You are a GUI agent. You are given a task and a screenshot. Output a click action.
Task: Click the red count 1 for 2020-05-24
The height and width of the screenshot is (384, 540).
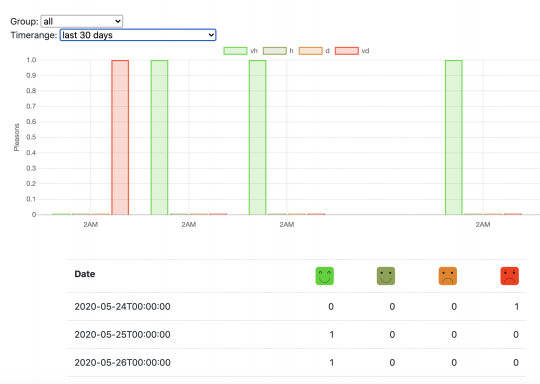coord(516,307)
